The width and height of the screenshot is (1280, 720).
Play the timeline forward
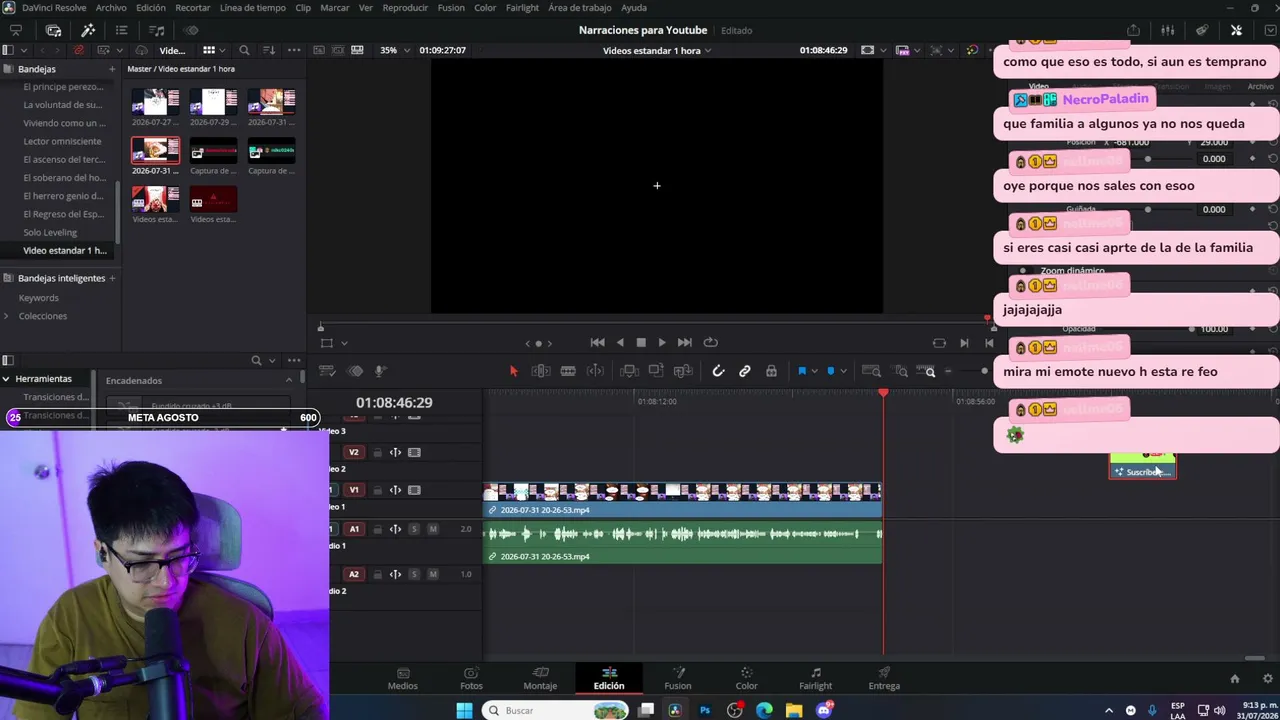coord(662,343)
